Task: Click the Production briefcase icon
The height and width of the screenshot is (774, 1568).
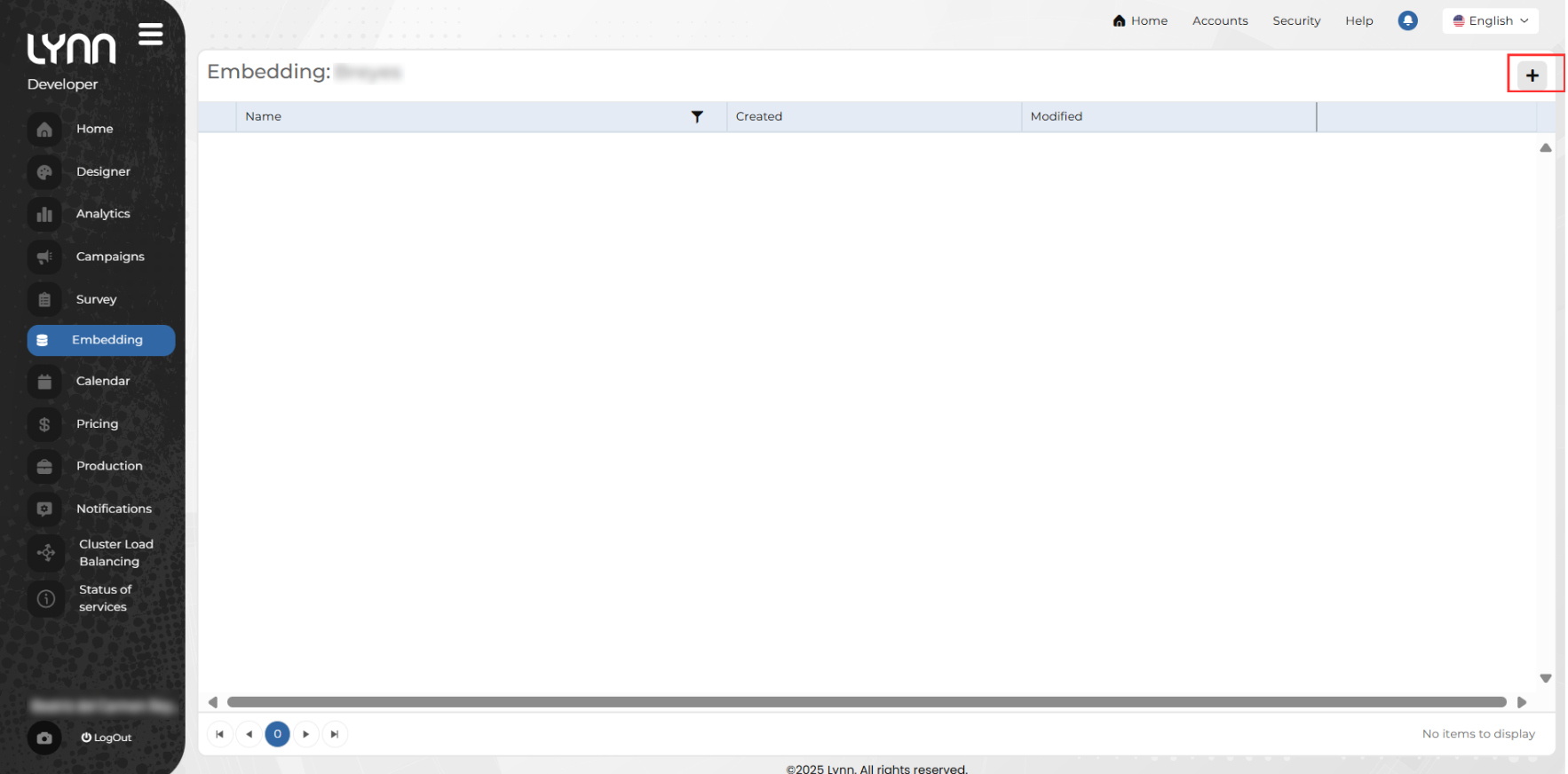Action: 44,467
